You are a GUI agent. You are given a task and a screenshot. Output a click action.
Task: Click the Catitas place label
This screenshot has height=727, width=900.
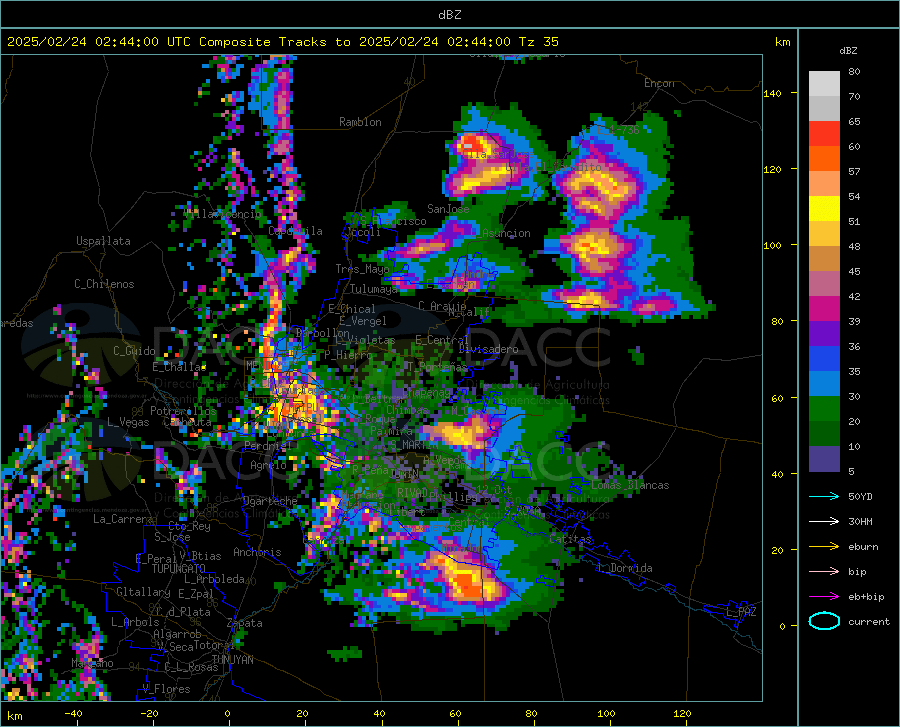tap(570, 539)
